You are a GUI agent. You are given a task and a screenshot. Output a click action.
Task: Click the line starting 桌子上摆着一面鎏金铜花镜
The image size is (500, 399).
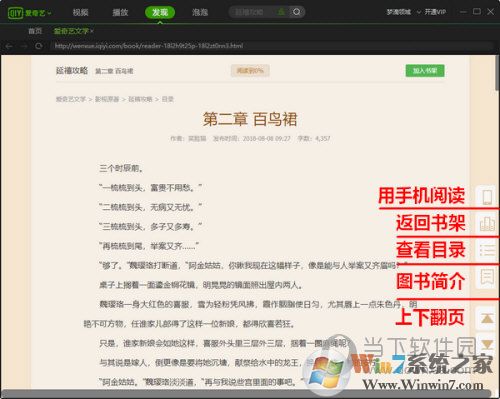tap(201, 285)
